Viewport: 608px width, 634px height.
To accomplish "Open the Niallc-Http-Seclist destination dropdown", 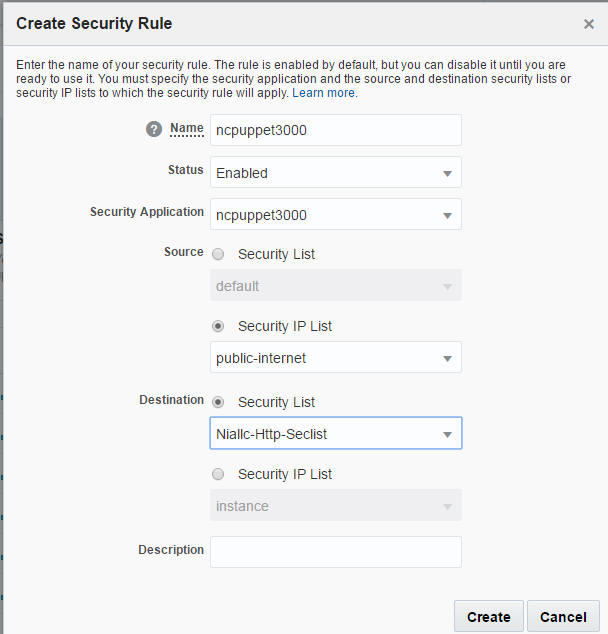I will [336, 433].
